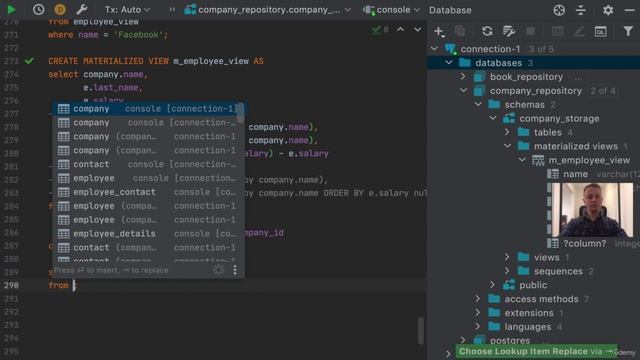Expand the views folder
The height and width of the screenshot is (360, 640).
tap(507, 257)
